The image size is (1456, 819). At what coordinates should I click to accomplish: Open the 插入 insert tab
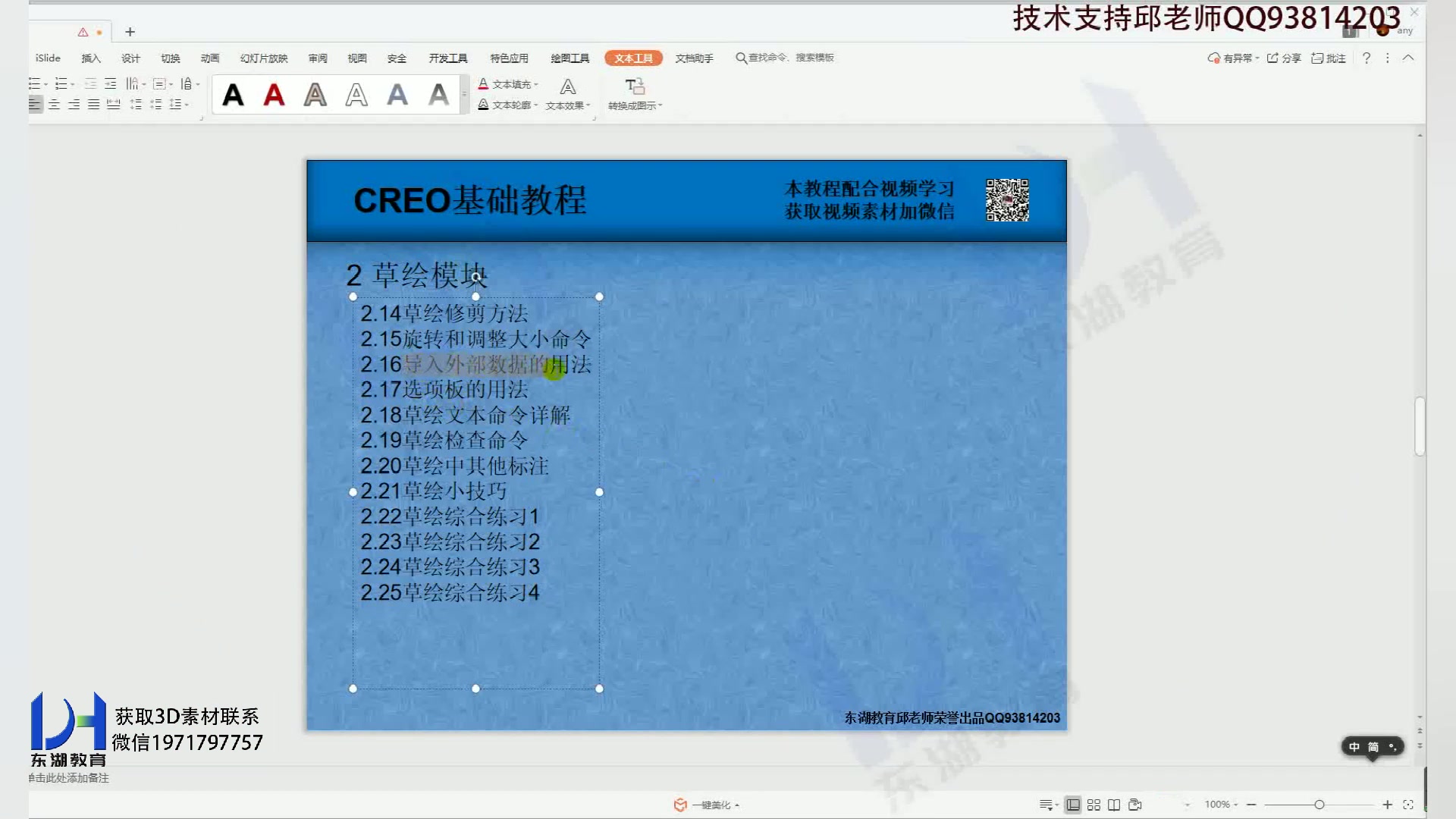[91, 58]
